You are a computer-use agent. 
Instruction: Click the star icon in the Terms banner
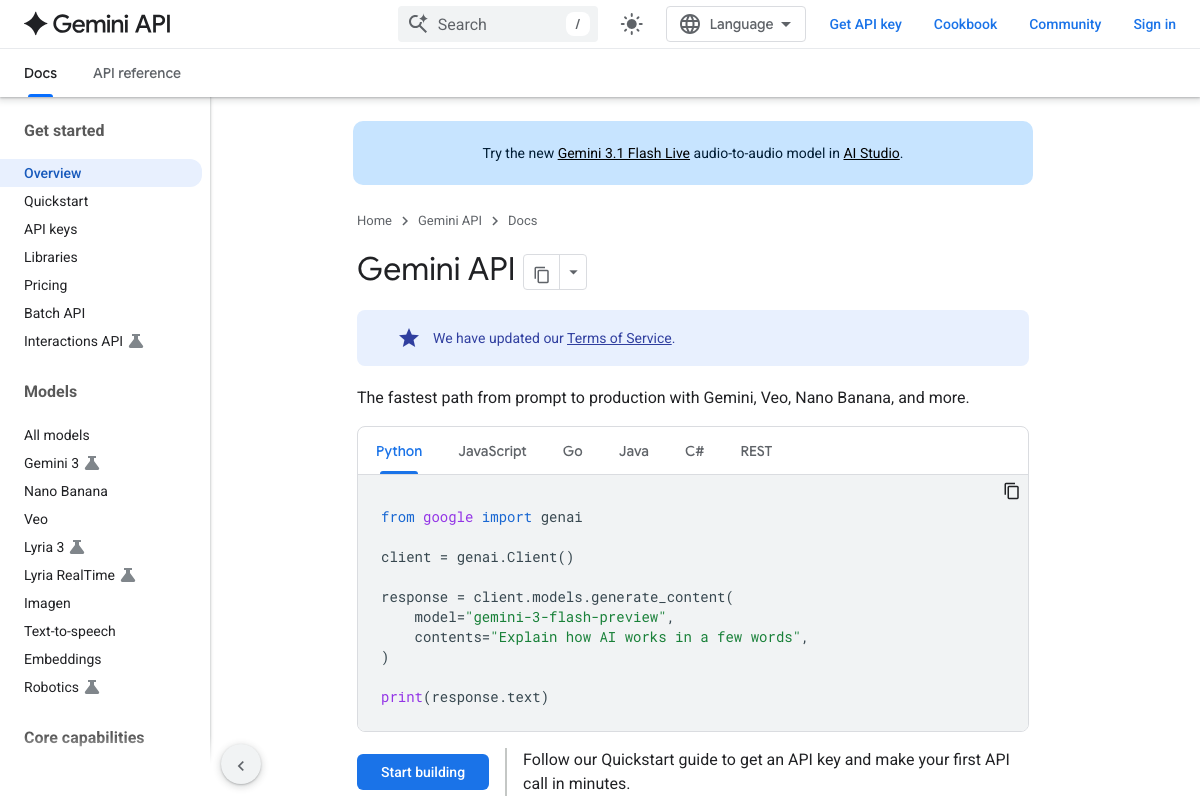point(409,337)
